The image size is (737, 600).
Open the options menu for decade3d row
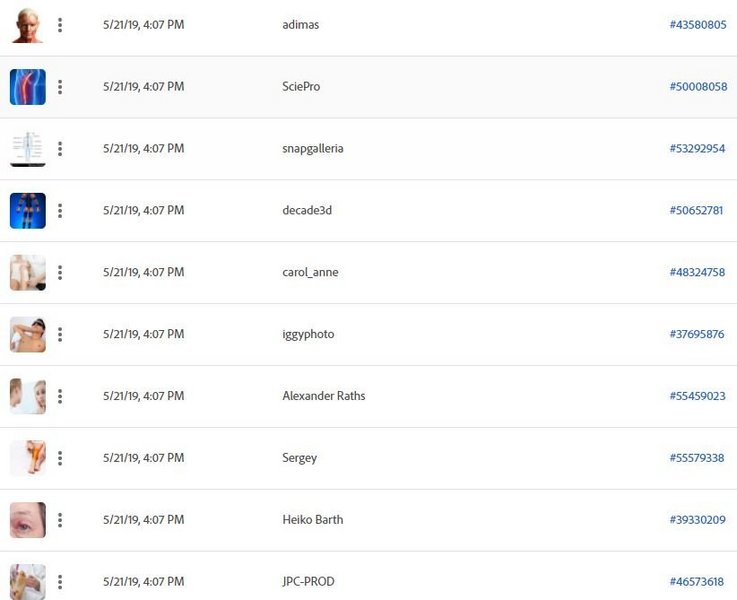[x=60, y=211]
